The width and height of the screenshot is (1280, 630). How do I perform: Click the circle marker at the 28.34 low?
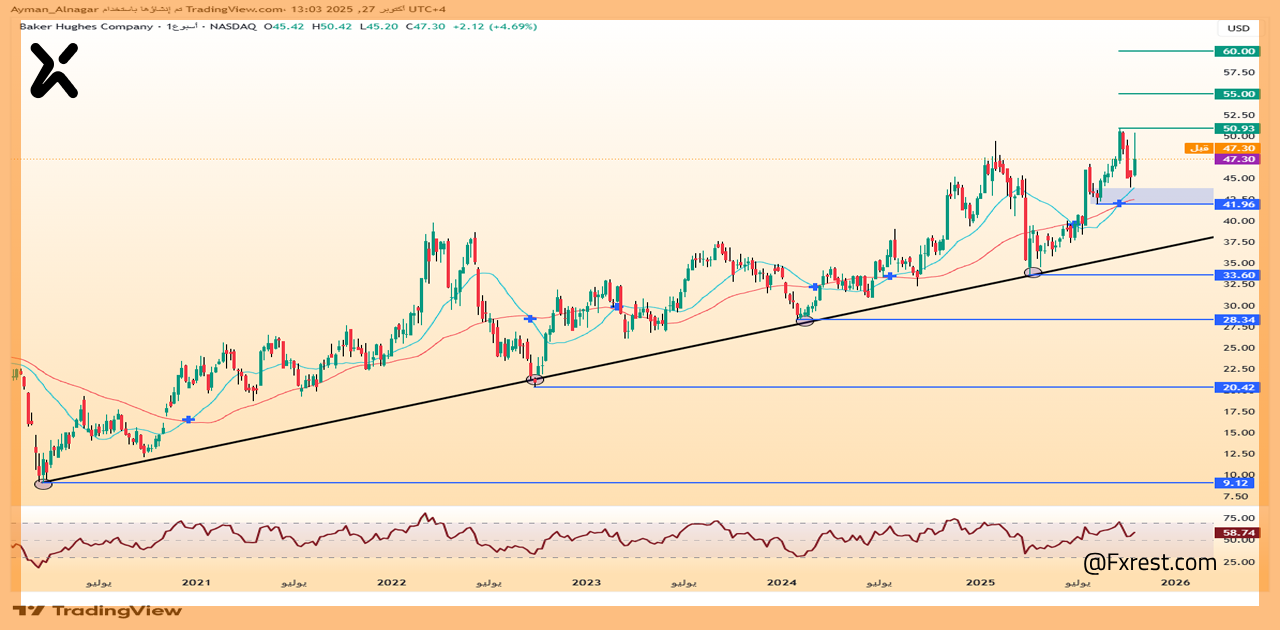tap(805, 320)
